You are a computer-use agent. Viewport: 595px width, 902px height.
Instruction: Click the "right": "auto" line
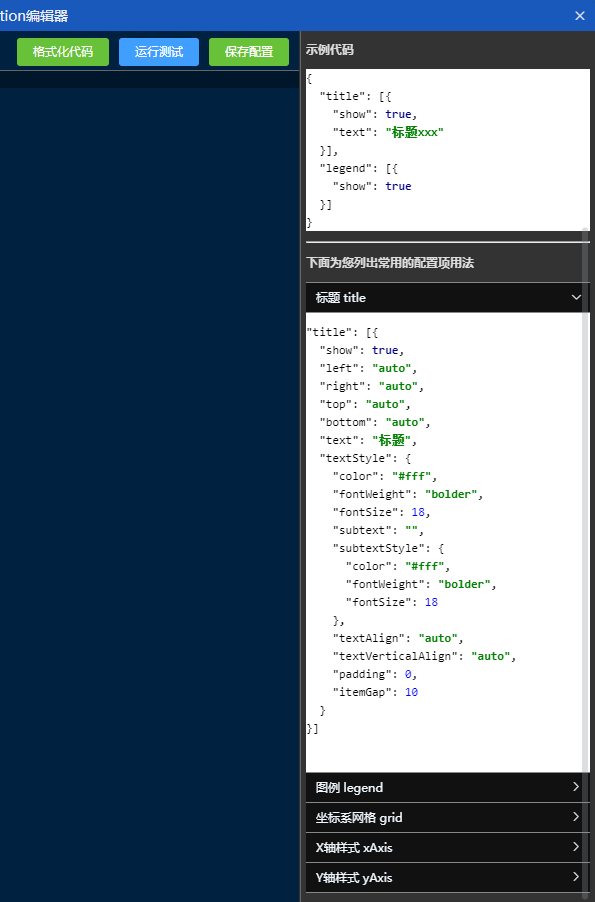pyautogui.click(x=372, y=386)
